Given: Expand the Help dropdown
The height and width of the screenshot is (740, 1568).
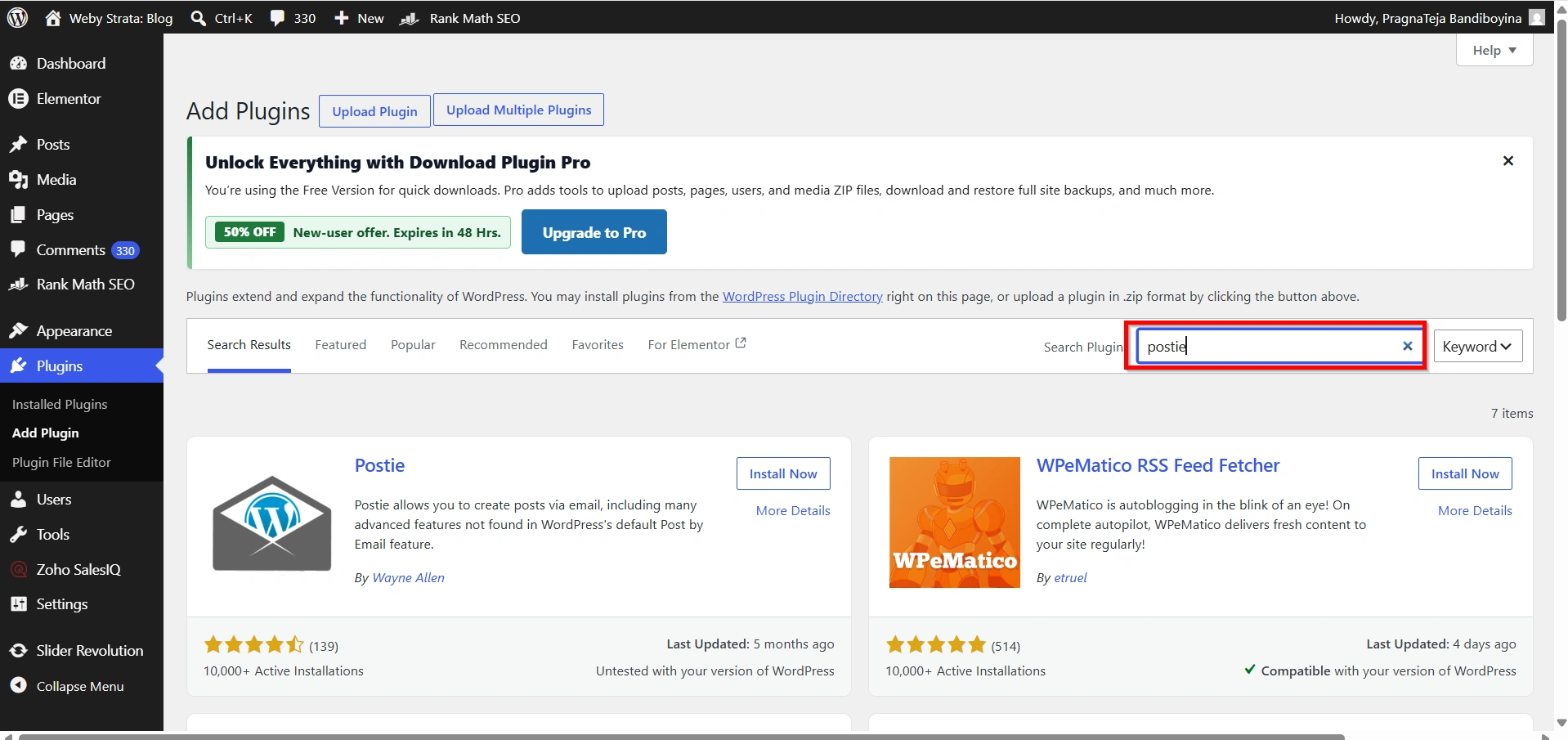Looking at the screenshot, I should pos(1494,50).
